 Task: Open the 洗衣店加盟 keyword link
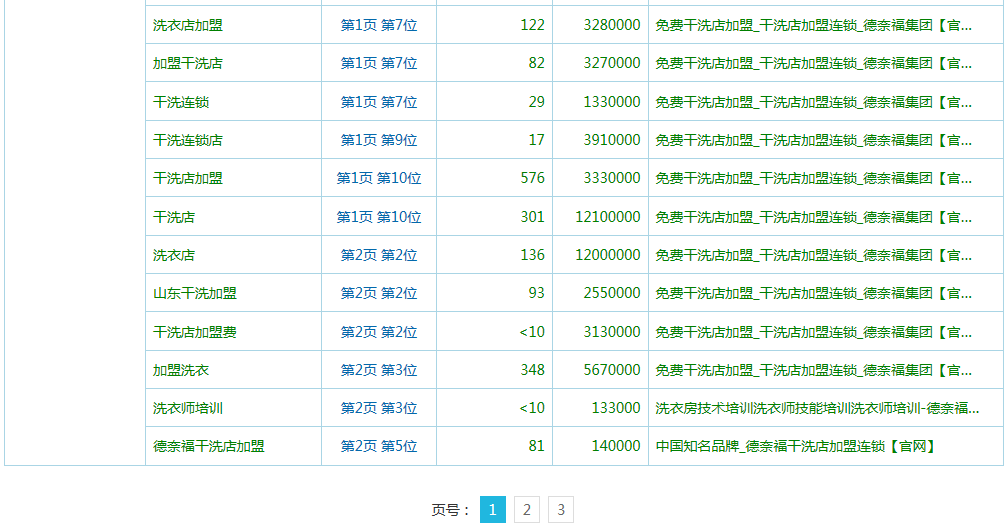(x=188, y=25)
